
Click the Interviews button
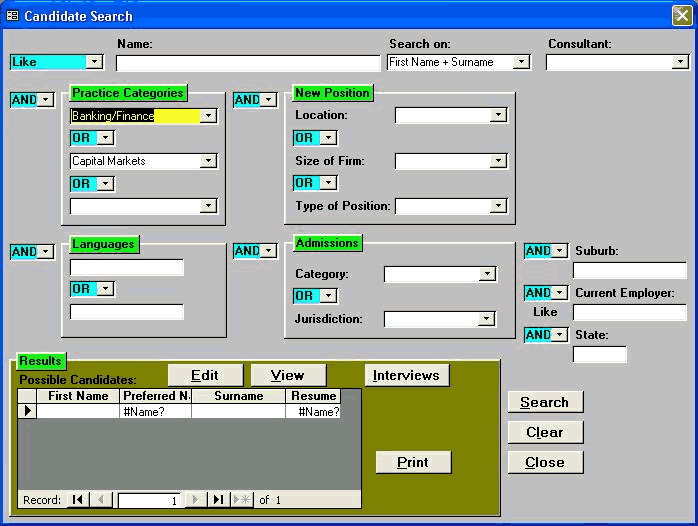point(406,376)
